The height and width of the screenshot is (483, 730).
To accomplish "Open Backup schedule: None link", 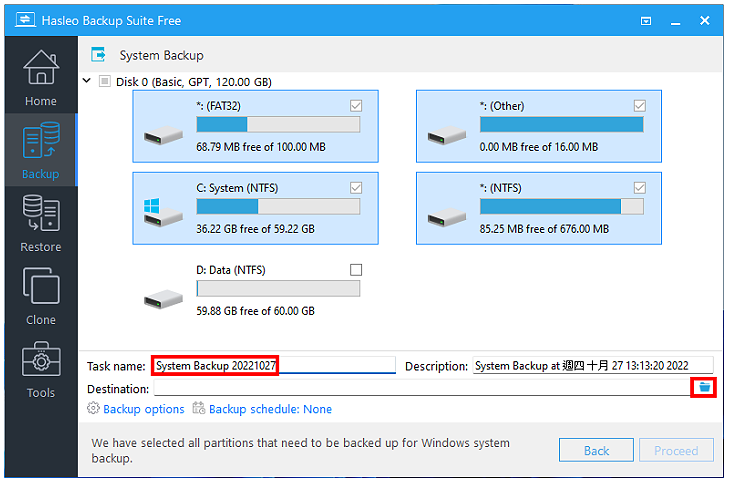I will [270, 409].
